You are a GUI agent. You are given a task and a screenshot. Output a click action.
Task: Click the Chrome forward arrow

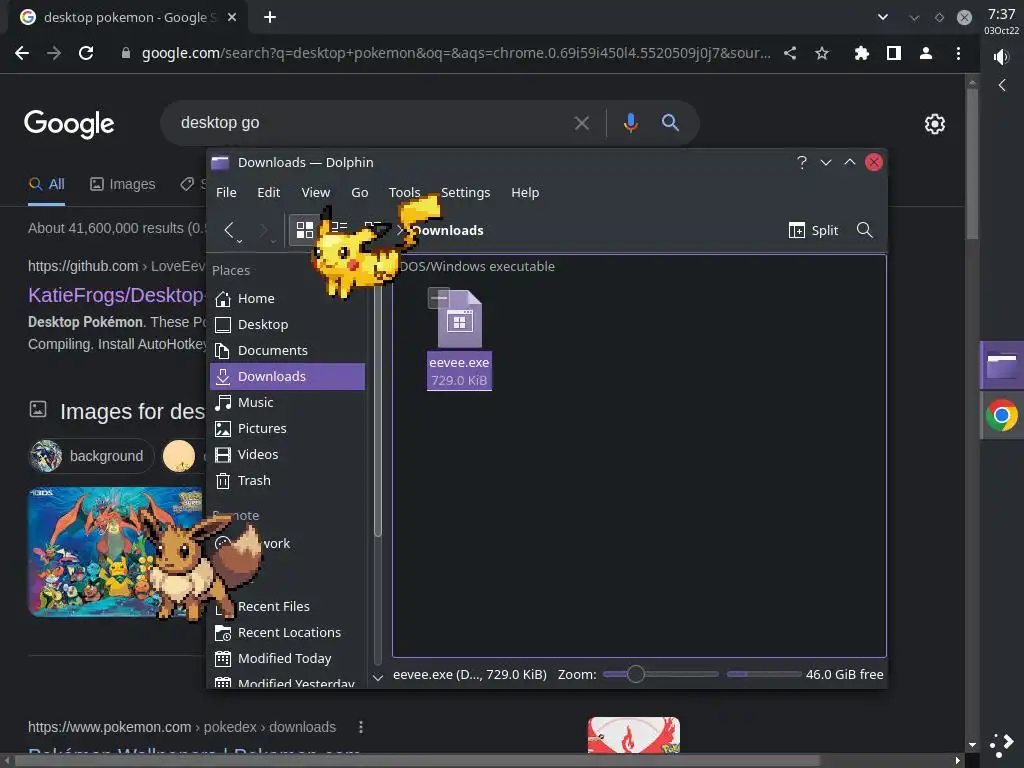click(54, 53)
